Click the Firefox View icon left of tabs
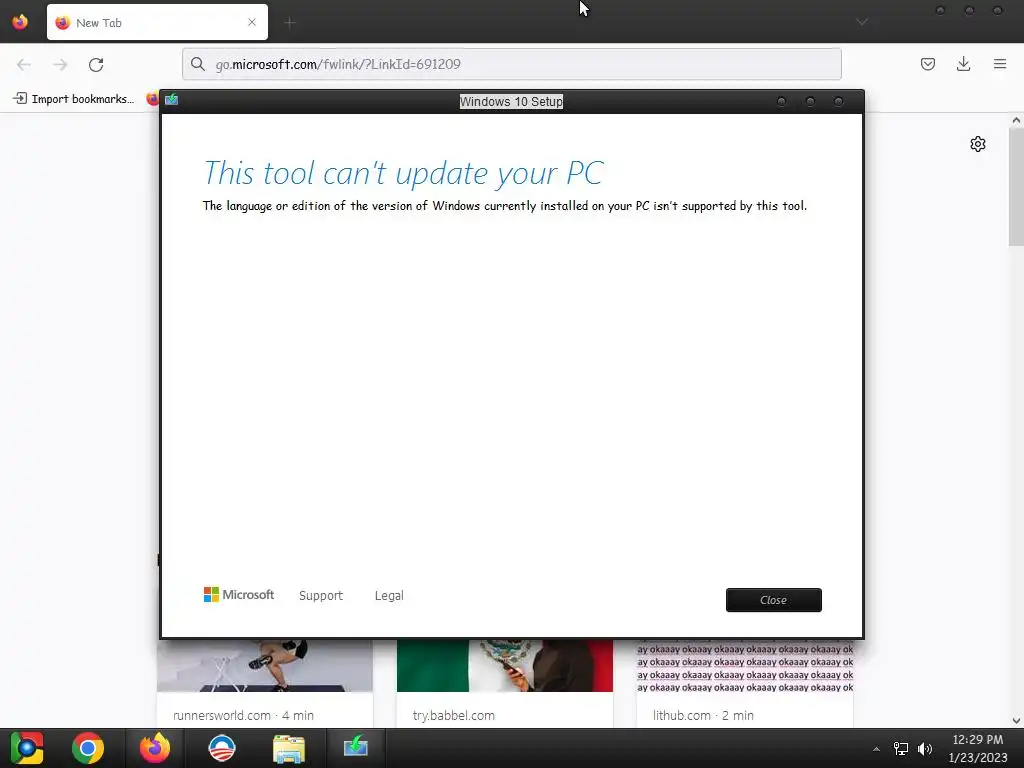The image size is (1024, 768). point(20,22)
